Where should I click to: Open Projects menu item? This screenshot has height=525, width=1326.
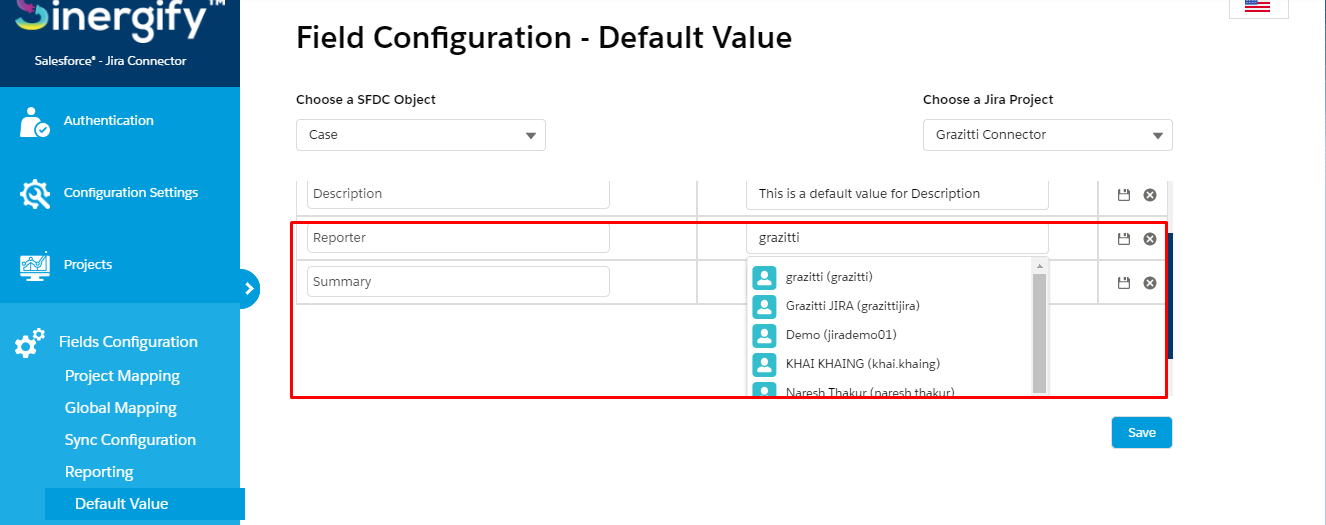pyautogui.click(x=87, y=265)
